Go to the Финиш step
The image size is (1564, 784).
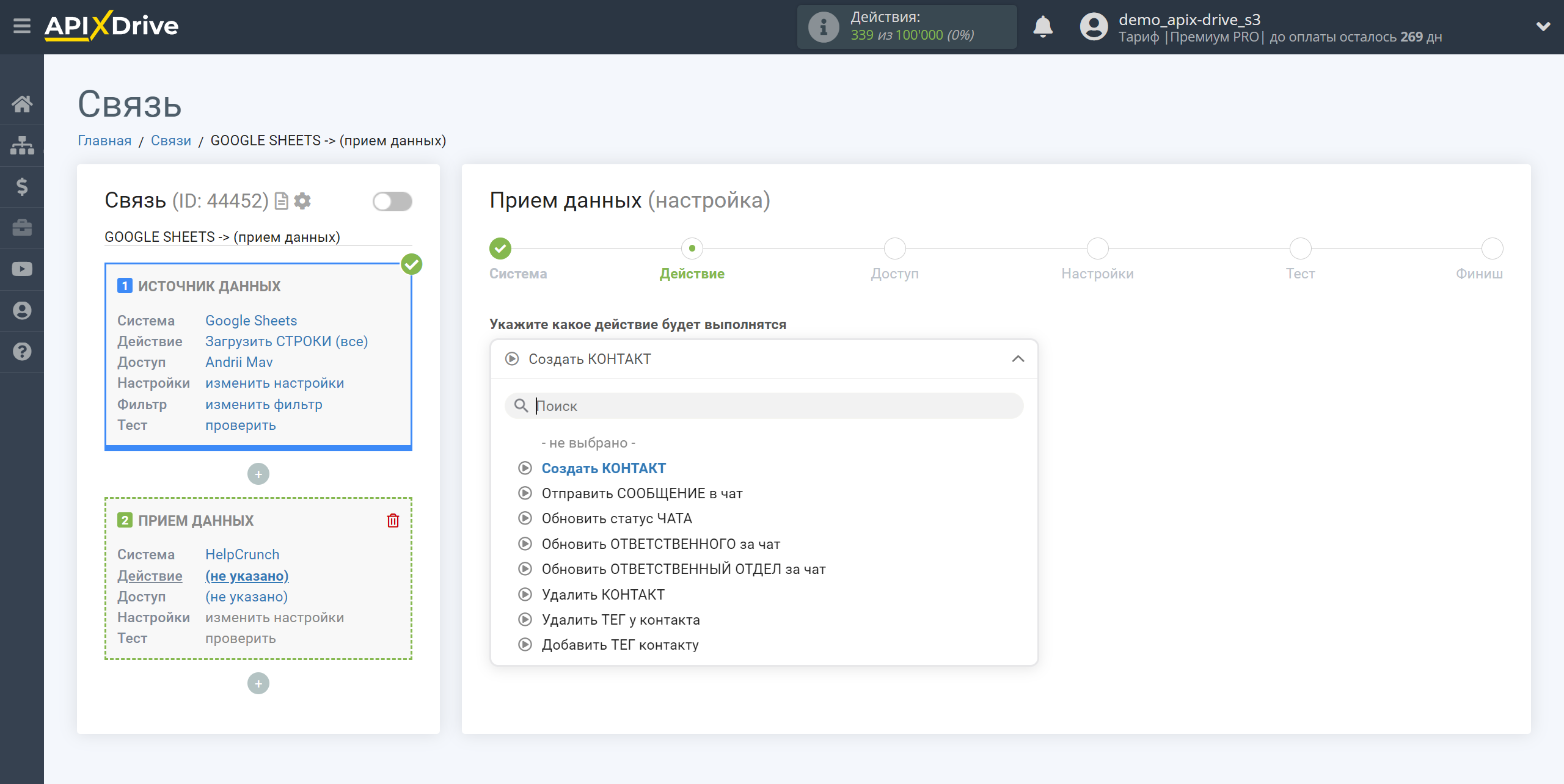coord(1493,249)
